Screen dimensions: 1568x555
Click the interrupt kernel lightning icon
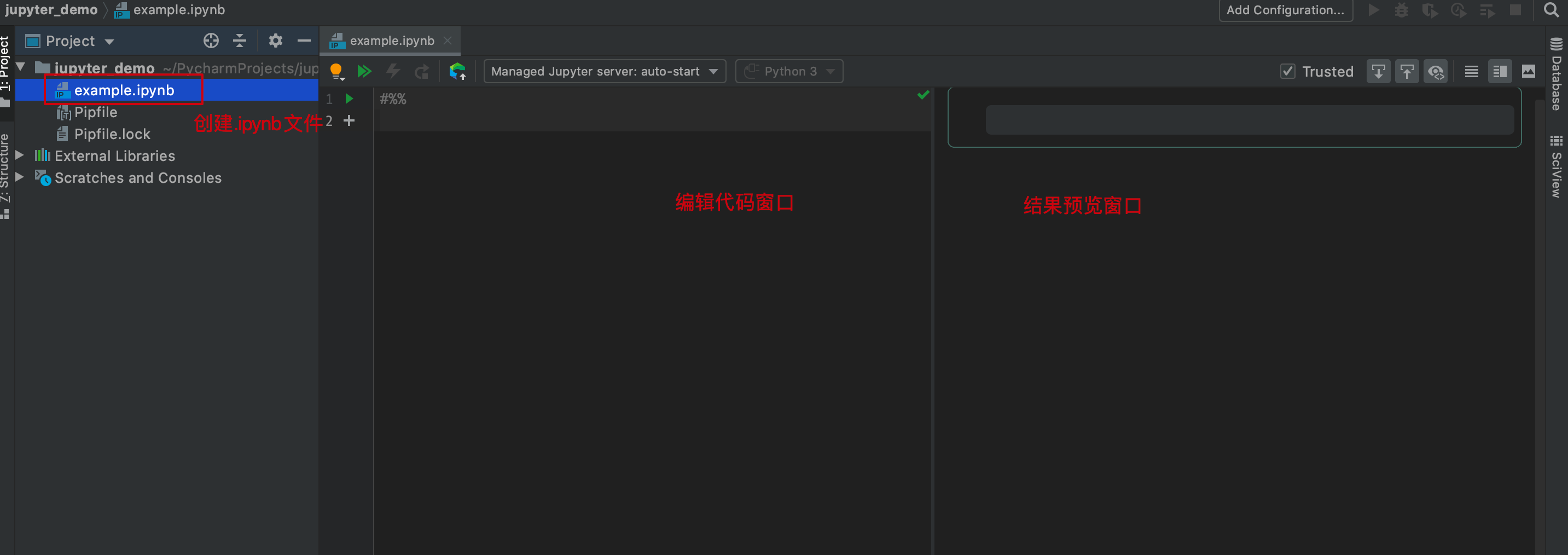pyautogui.click(x=393, y=71)
